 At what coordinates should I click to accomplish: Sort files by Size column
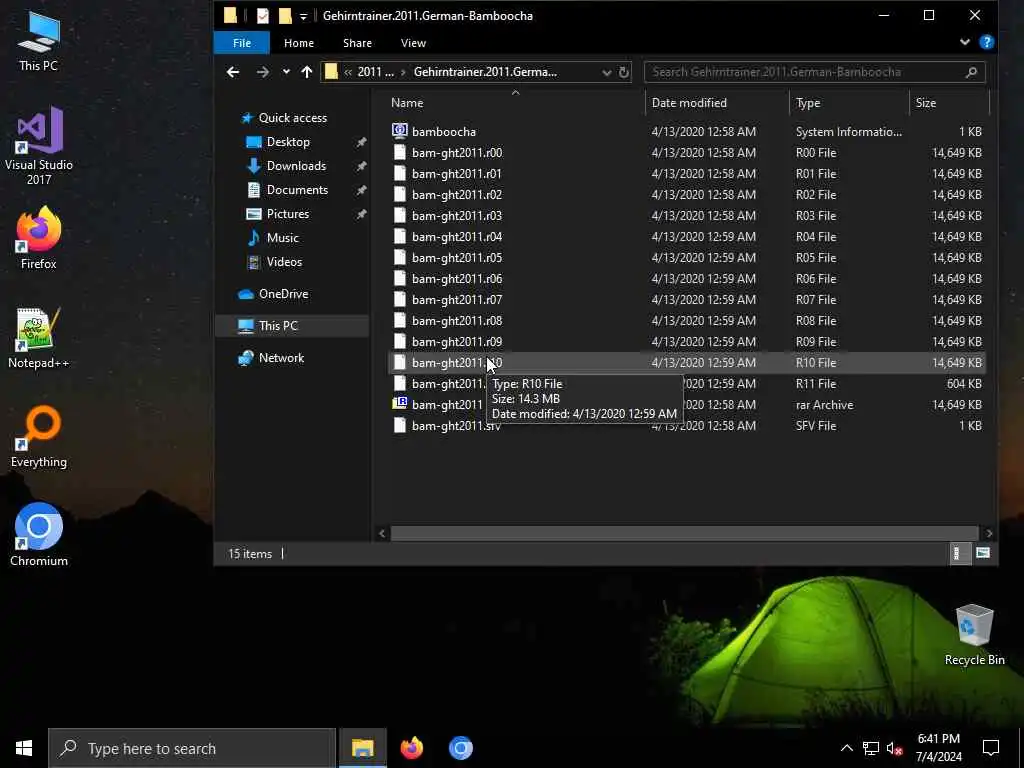[925, 103]
